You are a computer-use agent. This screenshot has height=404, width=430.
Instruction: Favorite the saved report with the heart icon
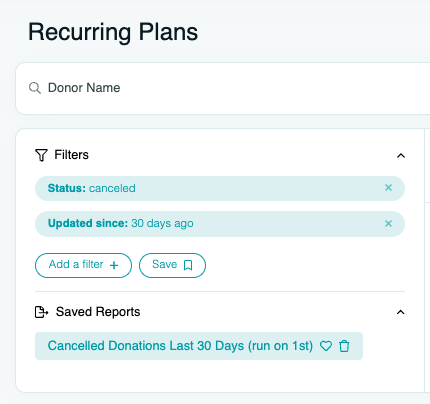click(x=326, y=346)
